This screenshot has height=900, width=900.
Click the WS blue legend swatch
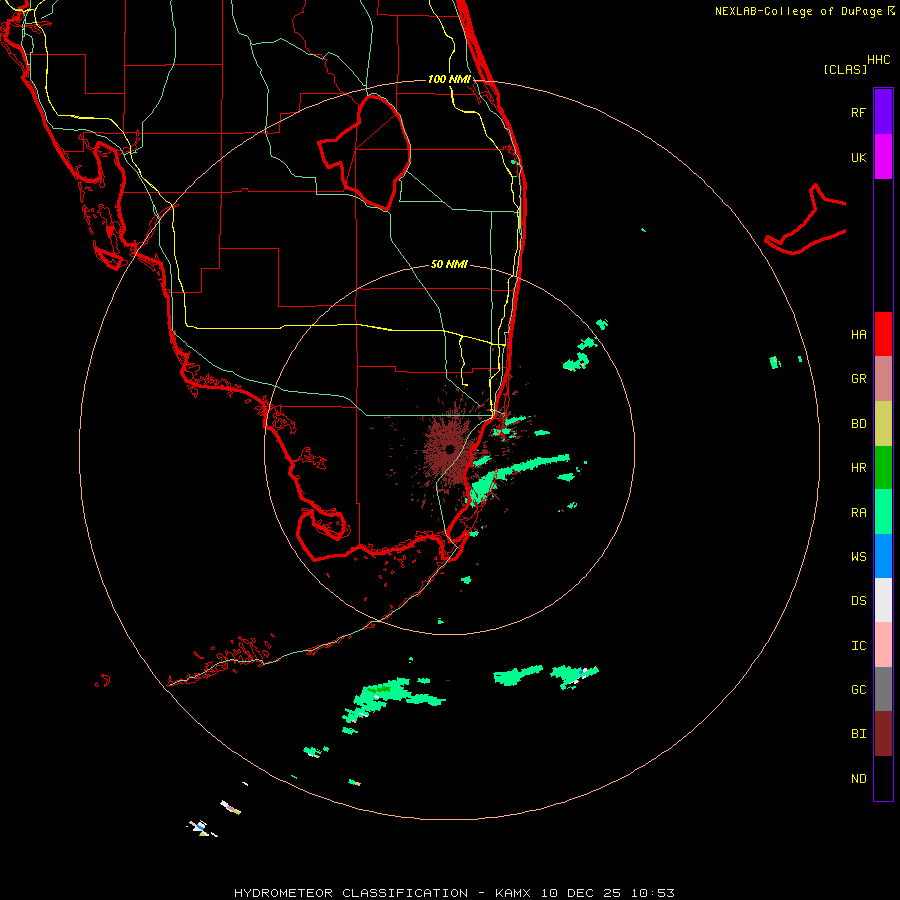click(883, 556)
